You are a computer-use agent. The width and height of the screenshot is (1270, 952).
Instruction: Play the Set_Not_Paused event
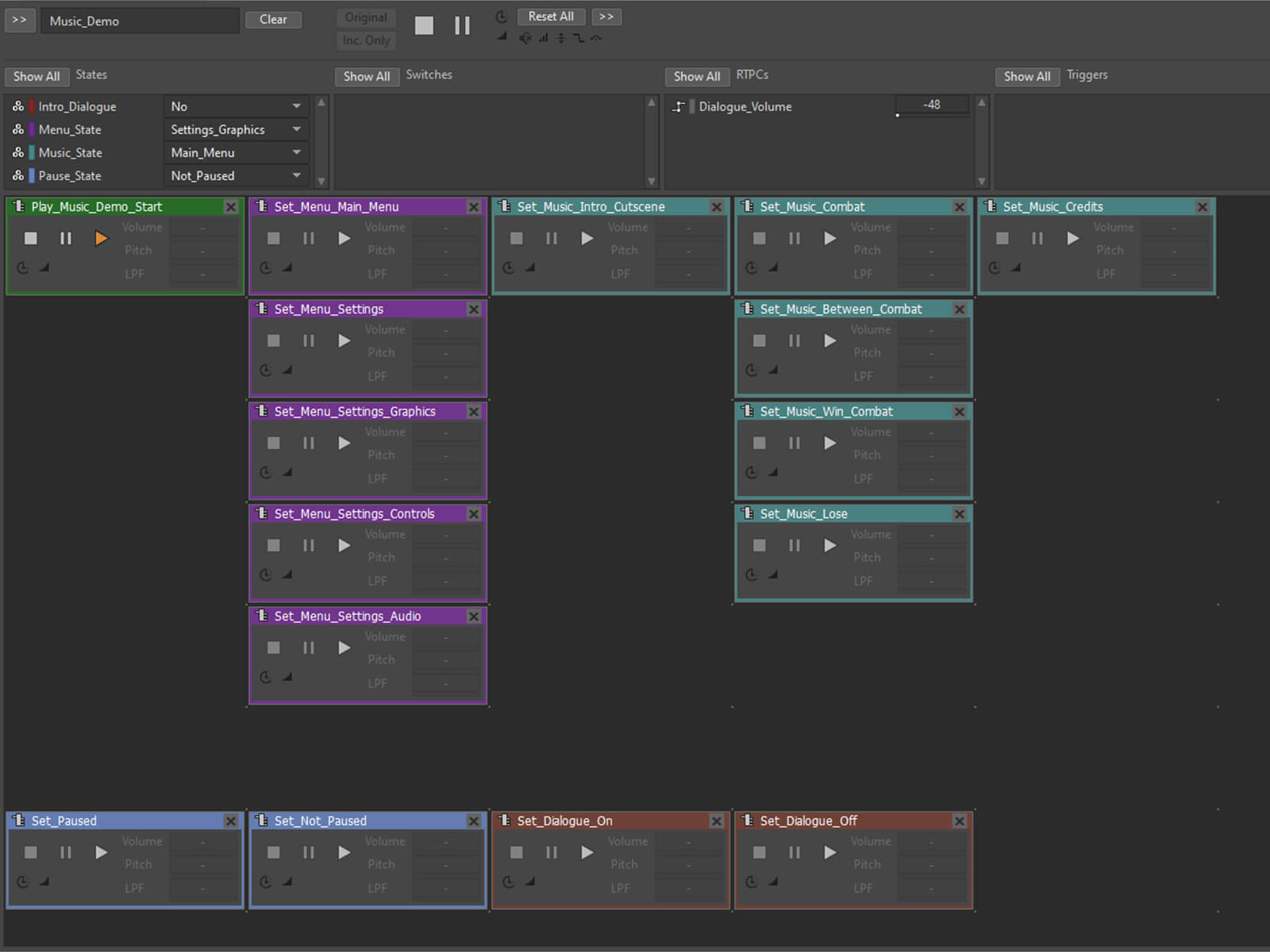pyautogui.click(x=344, y=852)
